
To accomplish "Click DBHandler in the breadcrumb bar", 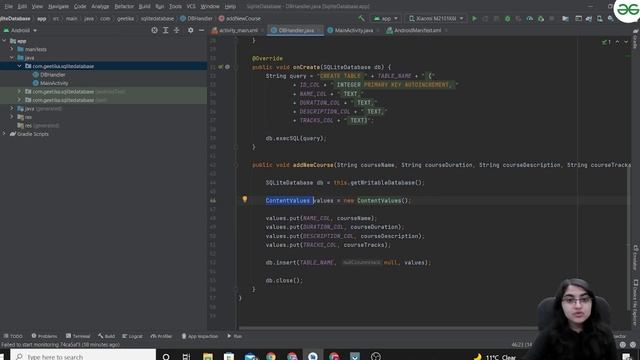I will pos(196,18).
